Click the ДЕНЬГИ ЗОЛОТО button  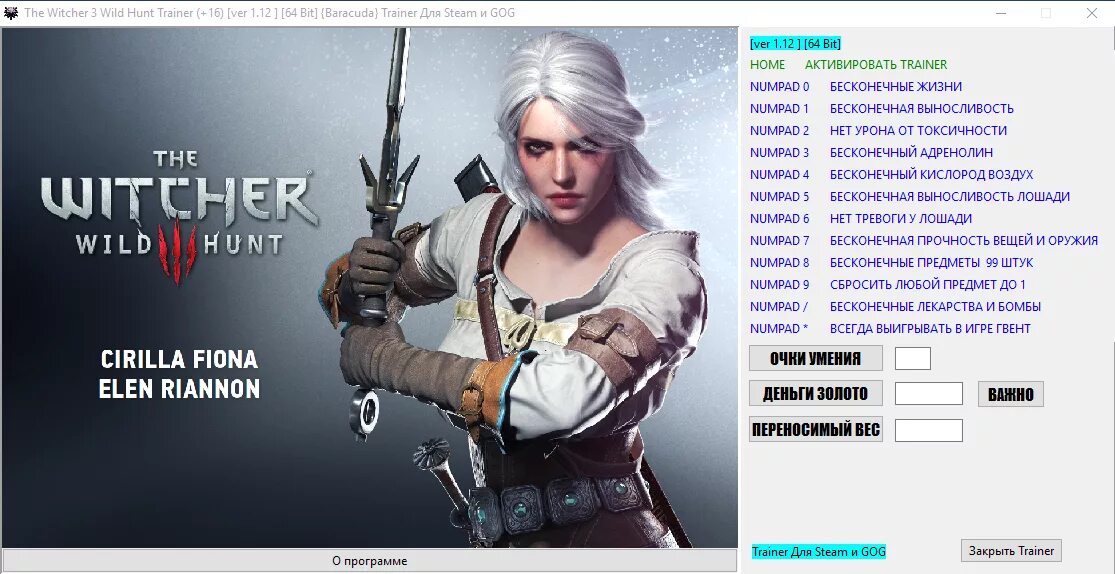tap(816, 393)
